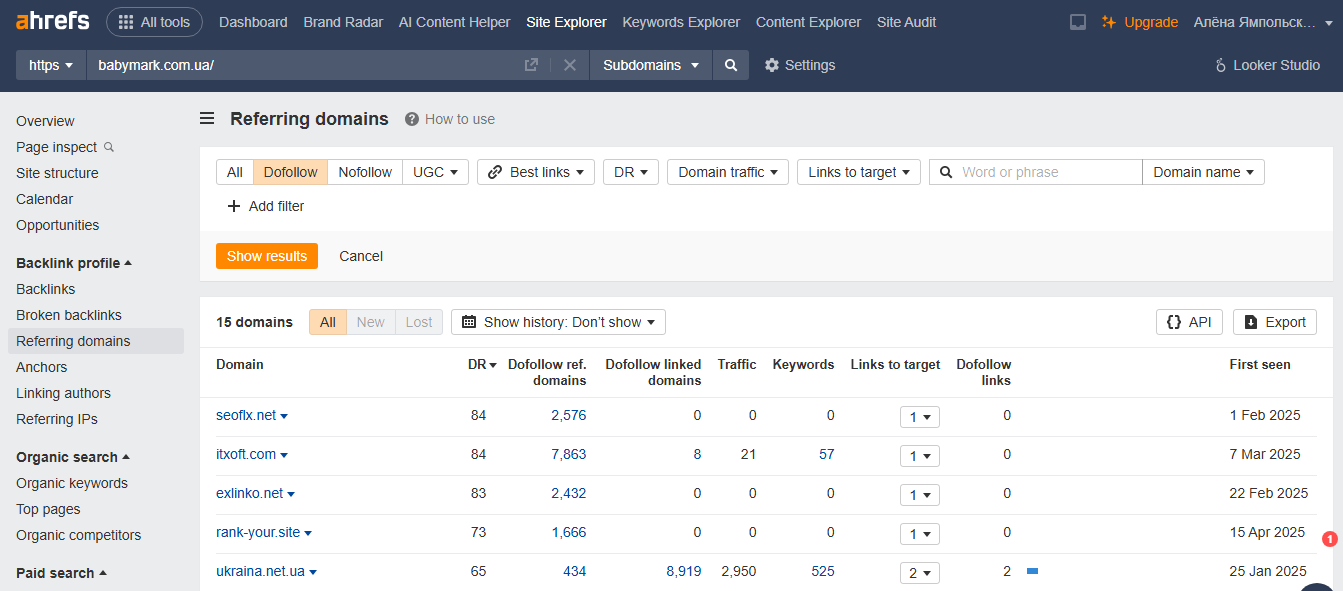
Task: Select the All link type filter
Action: pyautogui.click(x=235, y=172)
